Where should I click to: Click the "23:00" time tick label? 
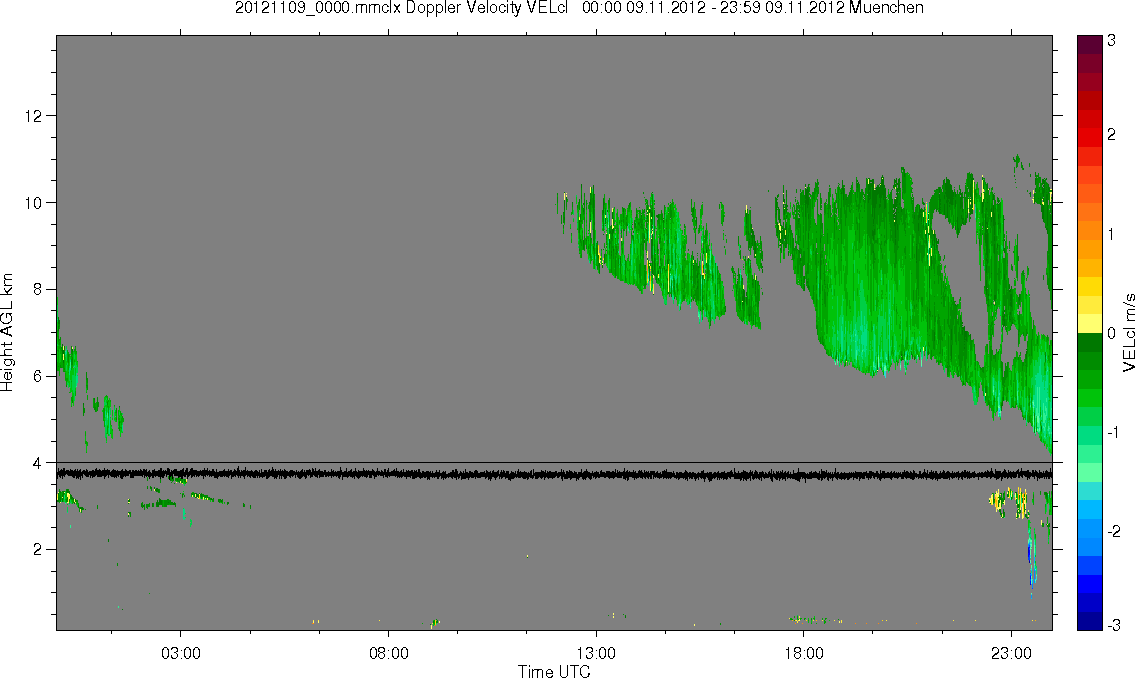[1011, 653]
